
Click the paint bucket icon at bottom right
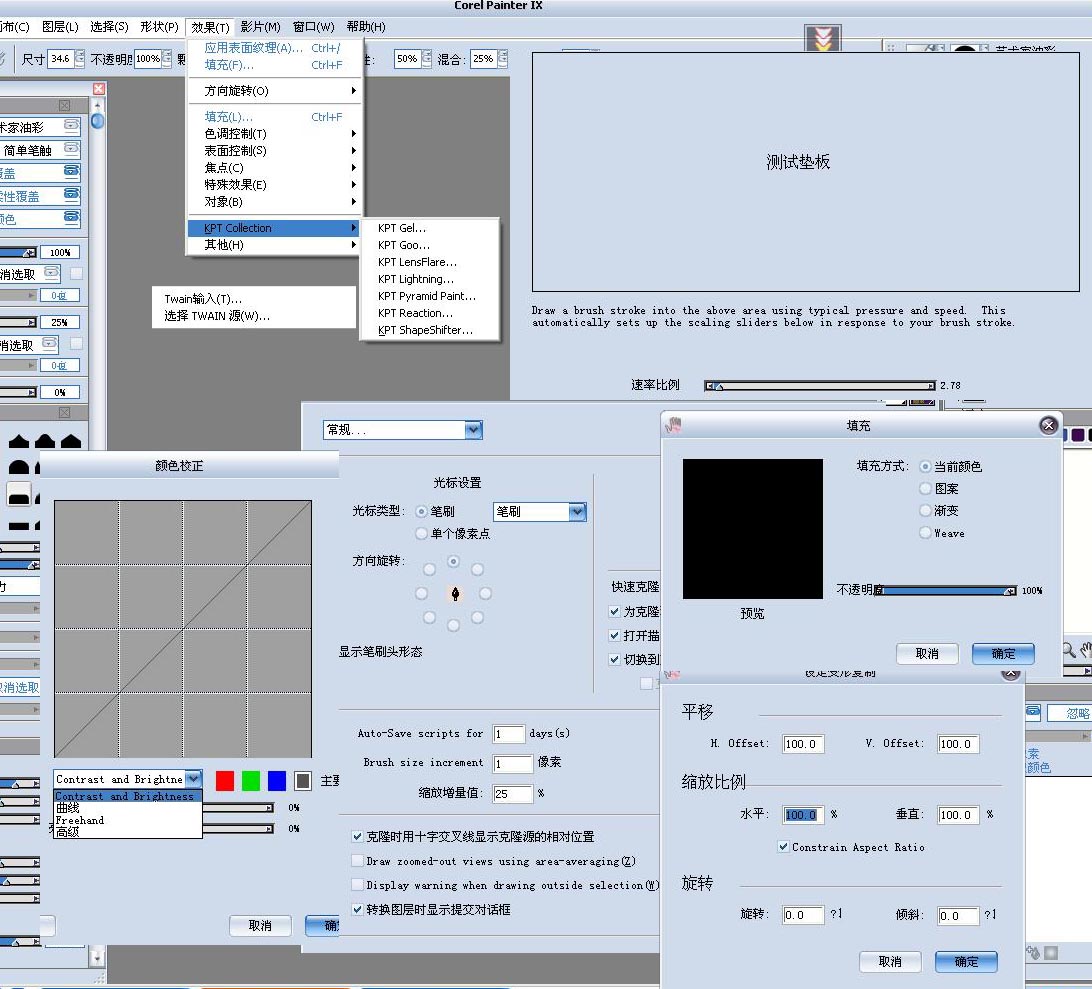click(1034, 952)
